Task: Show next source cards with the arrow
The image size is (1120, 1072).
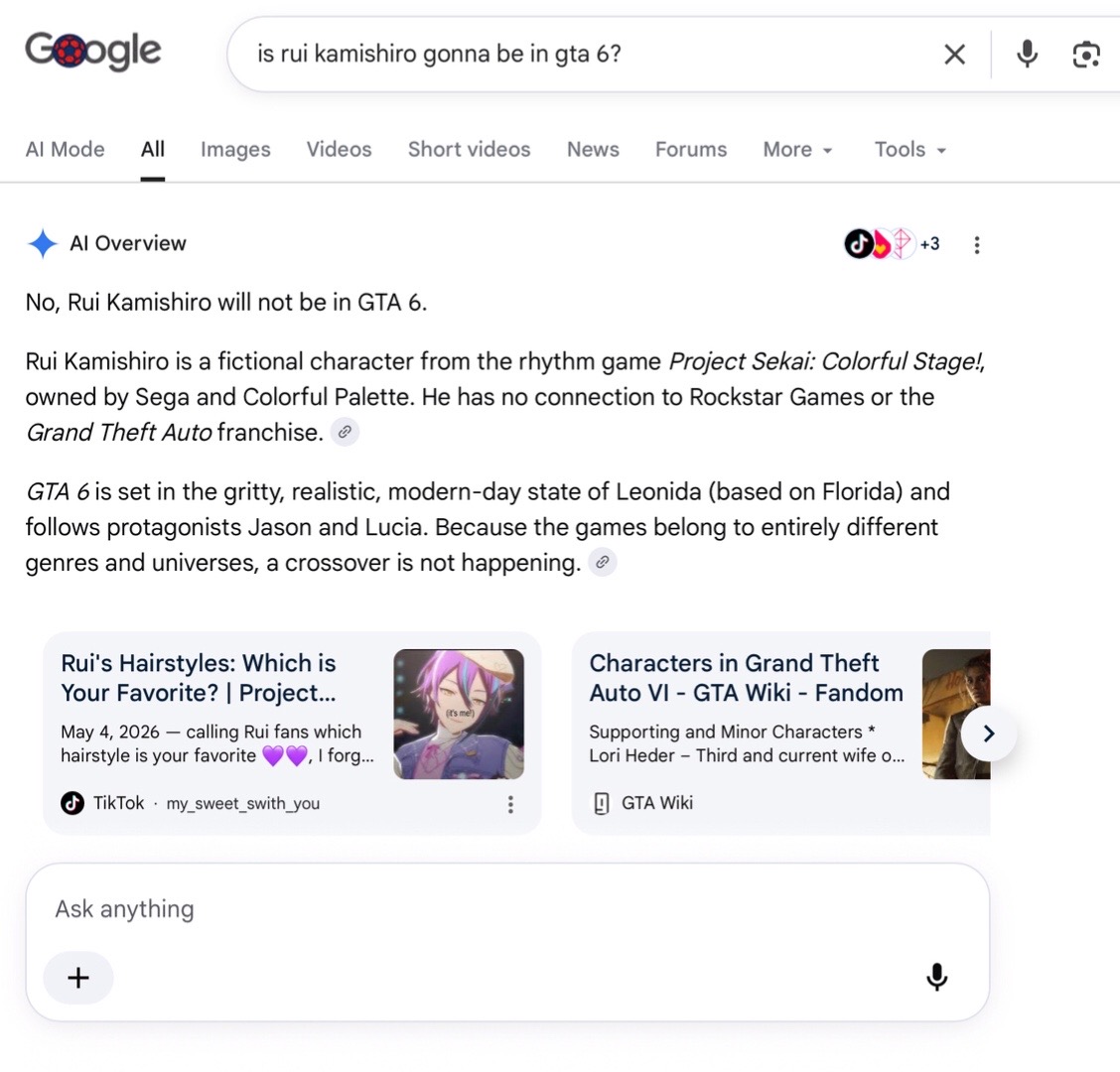Action: tap(988, 734)
